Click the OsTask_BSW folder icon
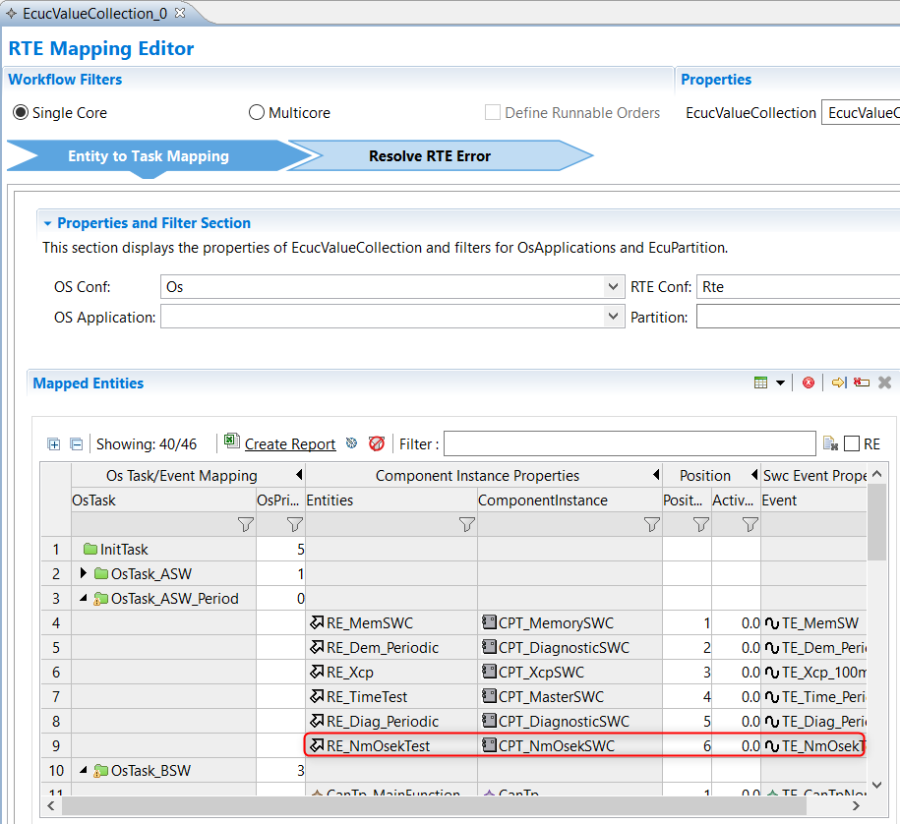Viewport: 900px width, 824px height. (101, 771)
